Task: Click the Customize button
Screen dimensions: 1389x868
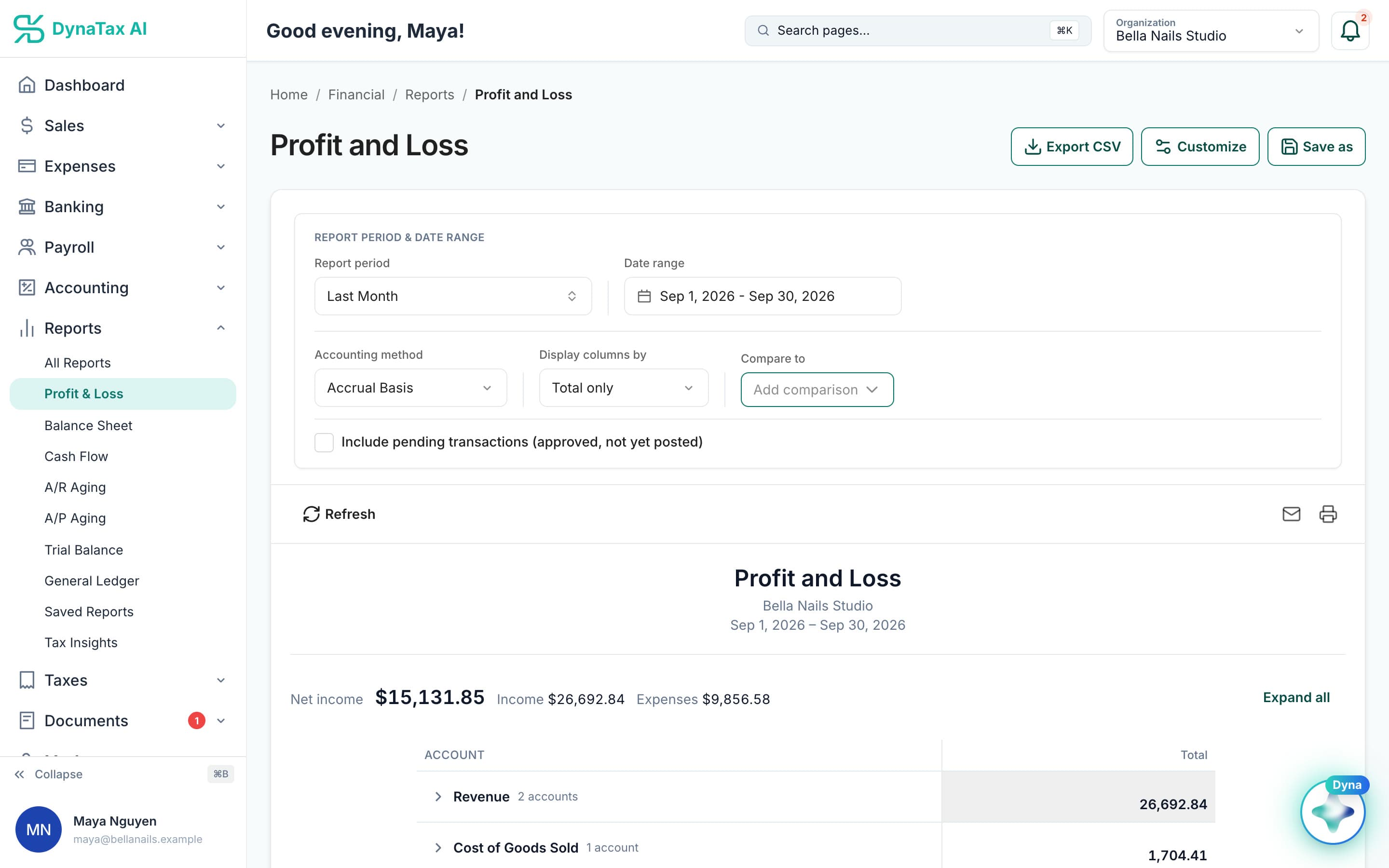Action: [x=1199, y=147]
